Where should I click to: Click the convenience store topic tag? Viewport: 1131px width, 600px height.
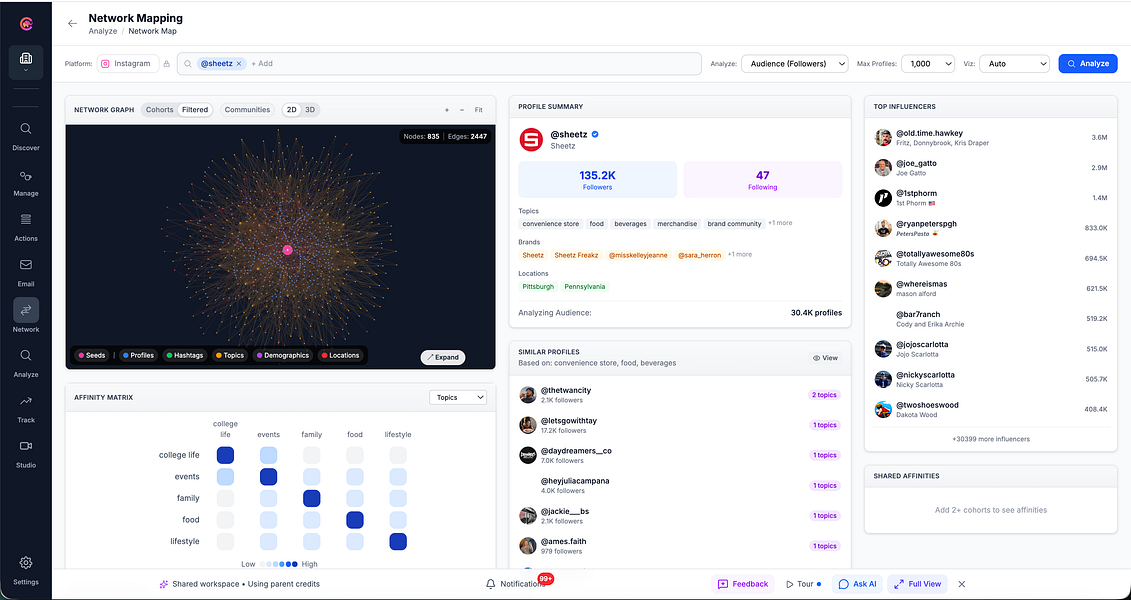(551, 224)
